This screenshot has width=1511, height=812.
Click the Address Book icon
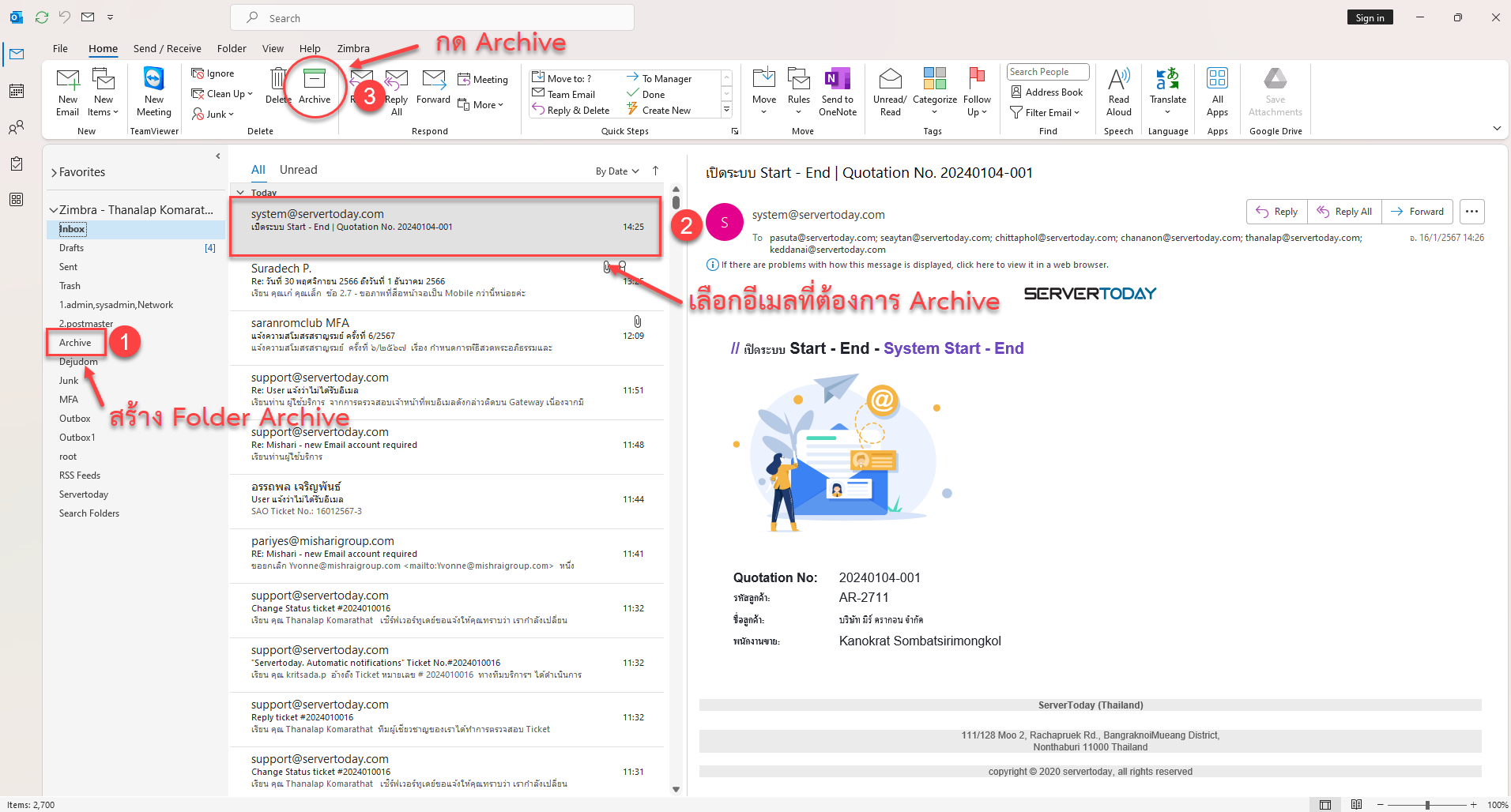[1016, 92]
